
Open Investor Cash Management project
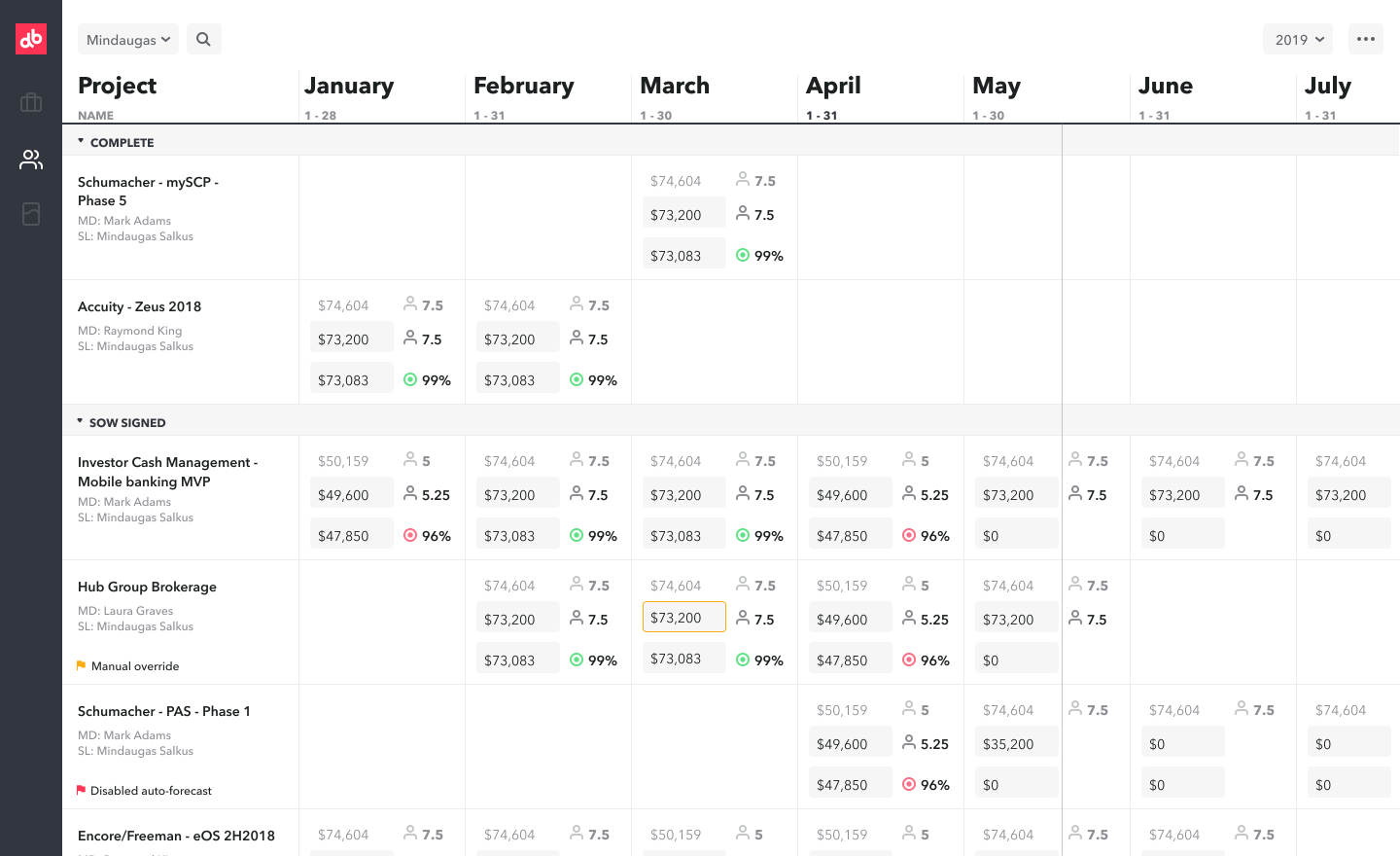[x=167, y=472]
